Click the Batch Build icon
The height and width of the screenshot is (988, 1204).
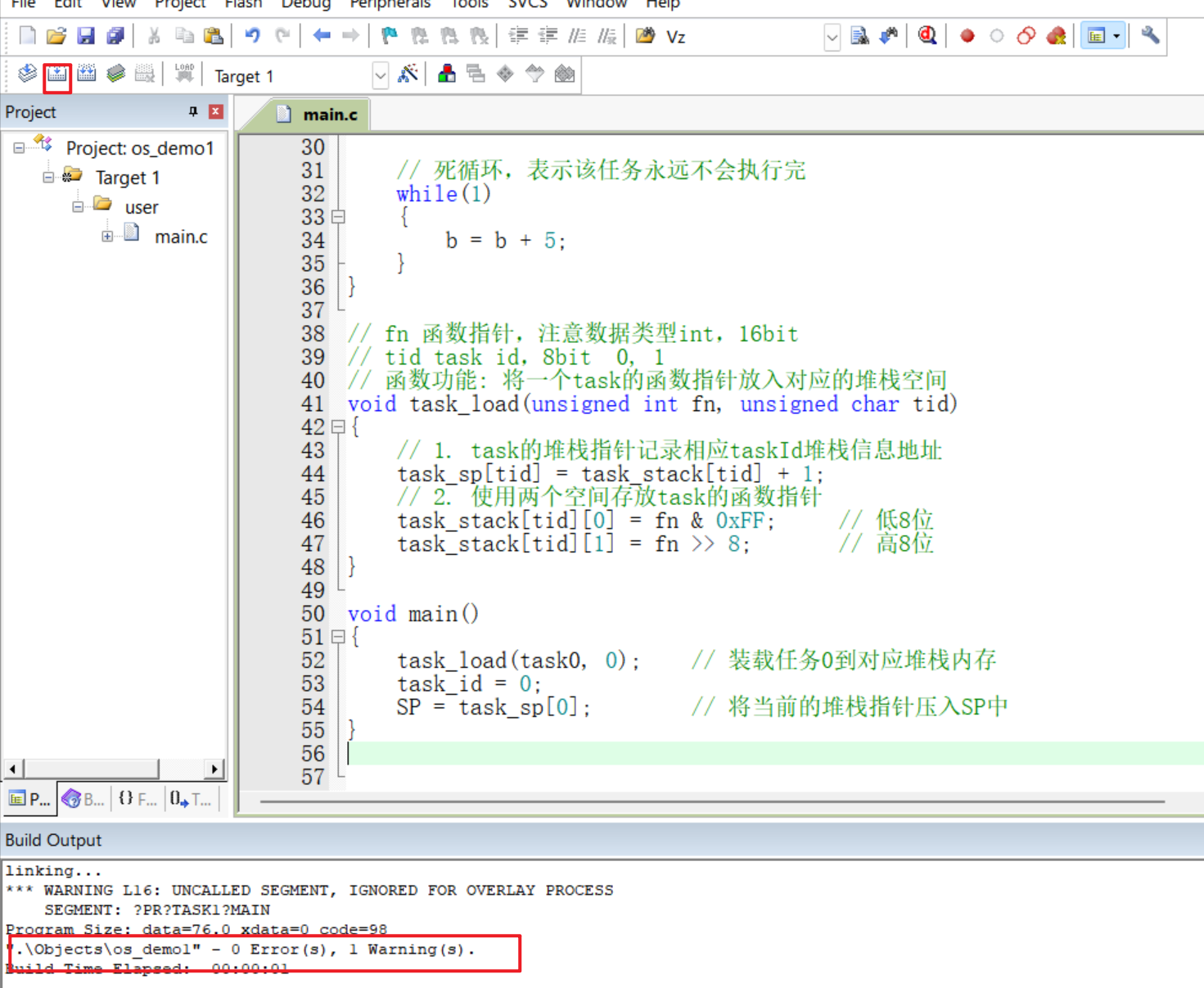(115, 74)
